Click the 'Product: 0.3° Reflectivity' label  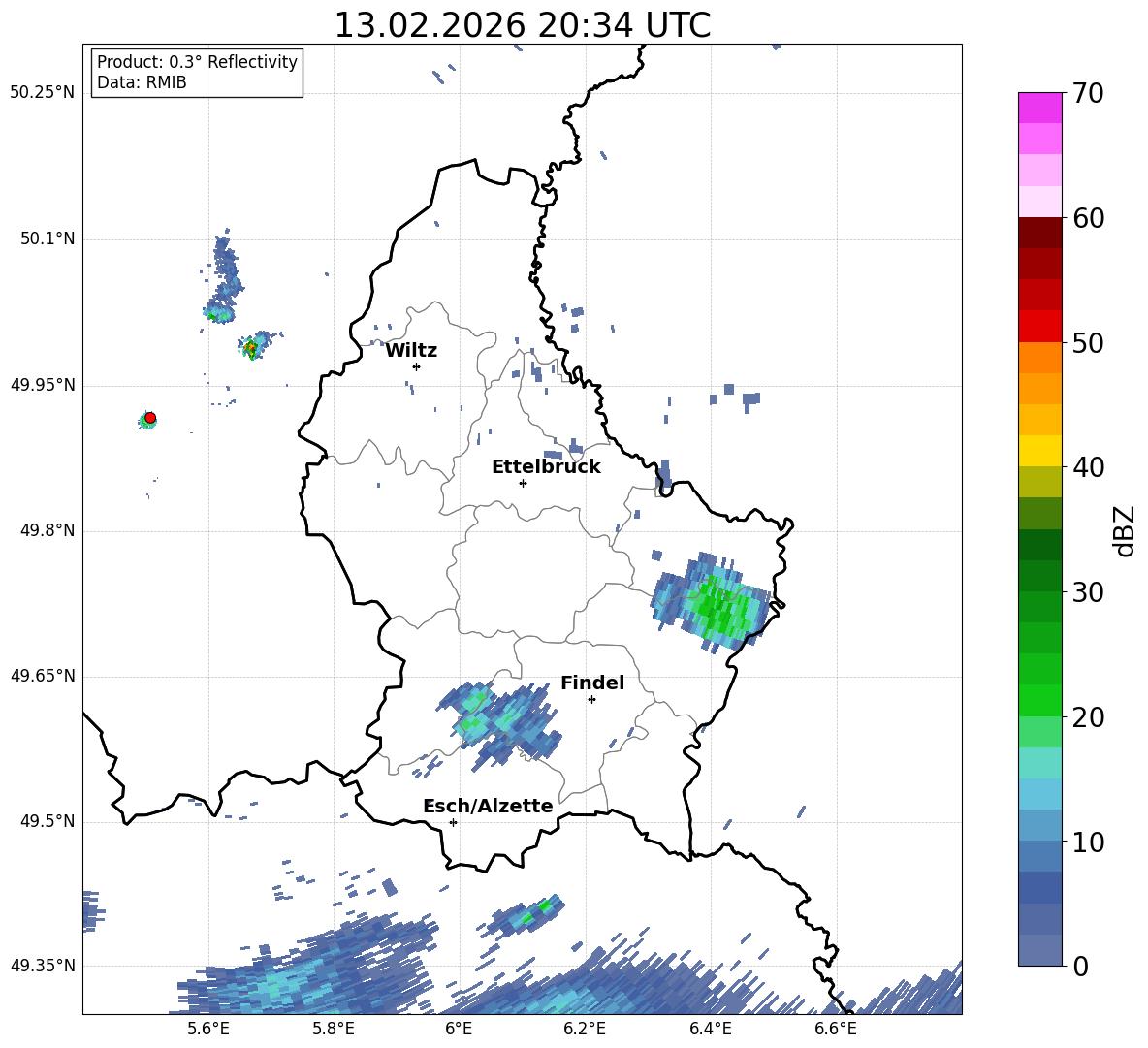(197, 61)
